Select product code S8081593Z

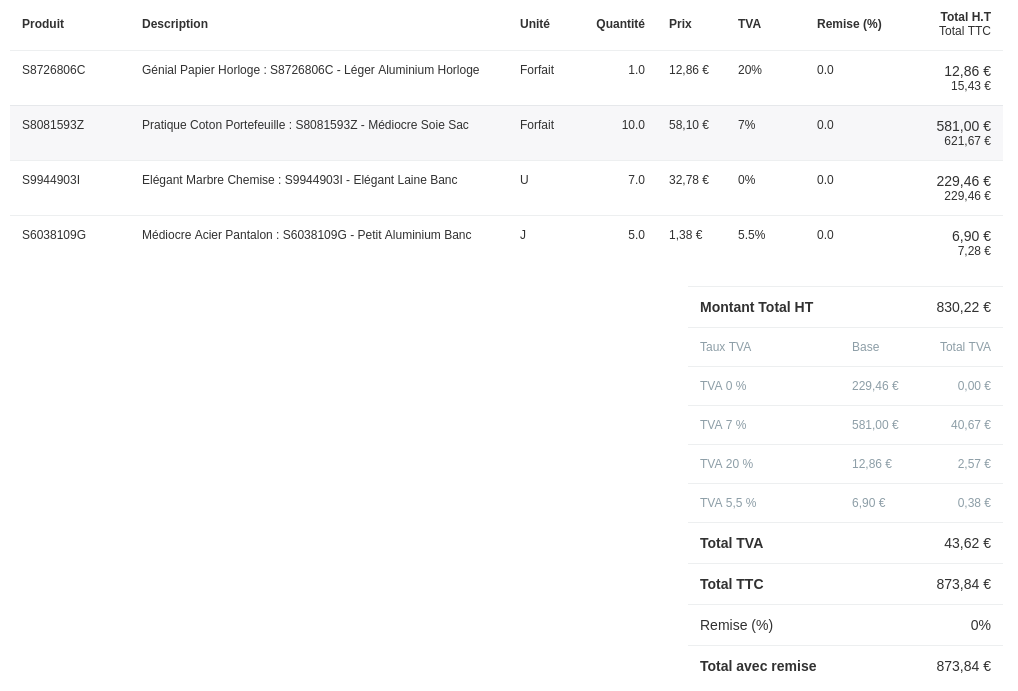pyautogui.click(x=53, y=125)
